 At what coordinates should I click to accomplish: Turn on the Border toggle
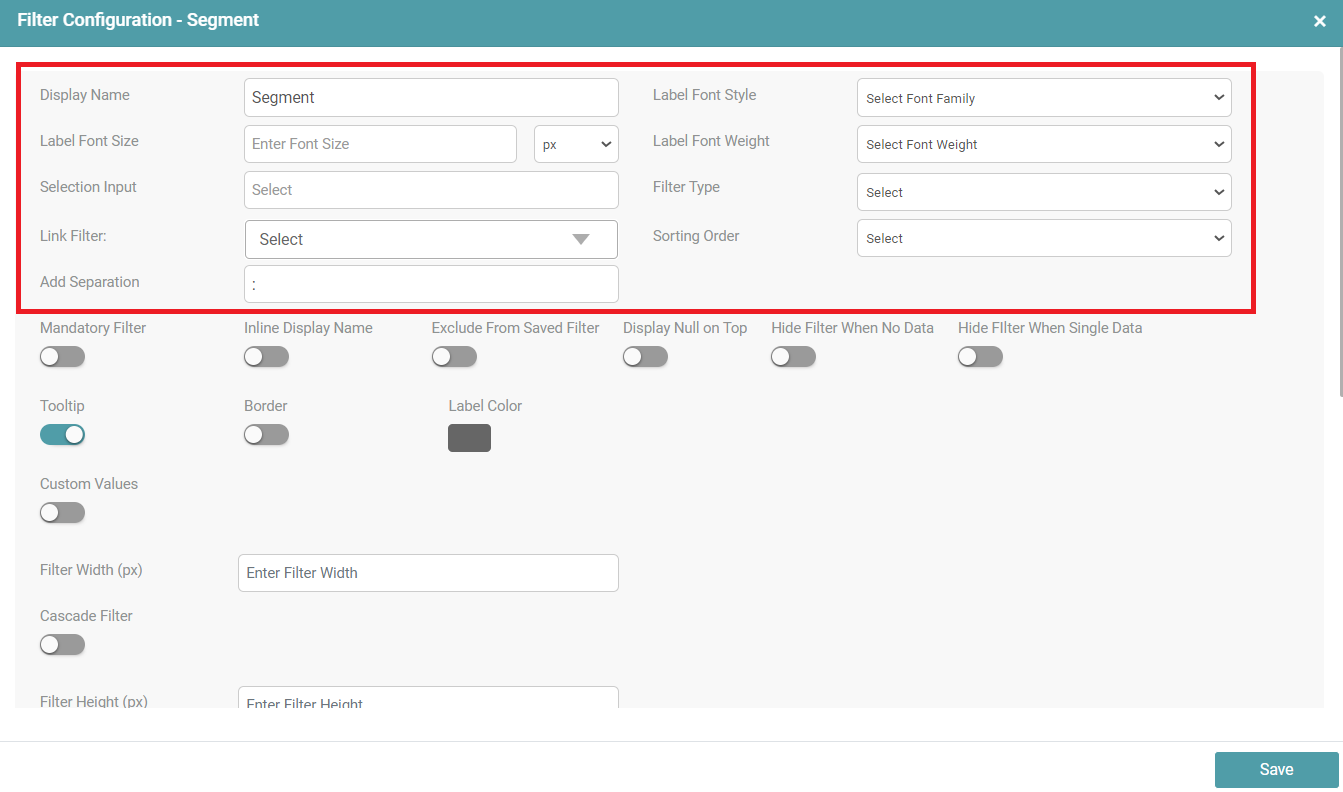pyautogui.click(x=266, y=435)
